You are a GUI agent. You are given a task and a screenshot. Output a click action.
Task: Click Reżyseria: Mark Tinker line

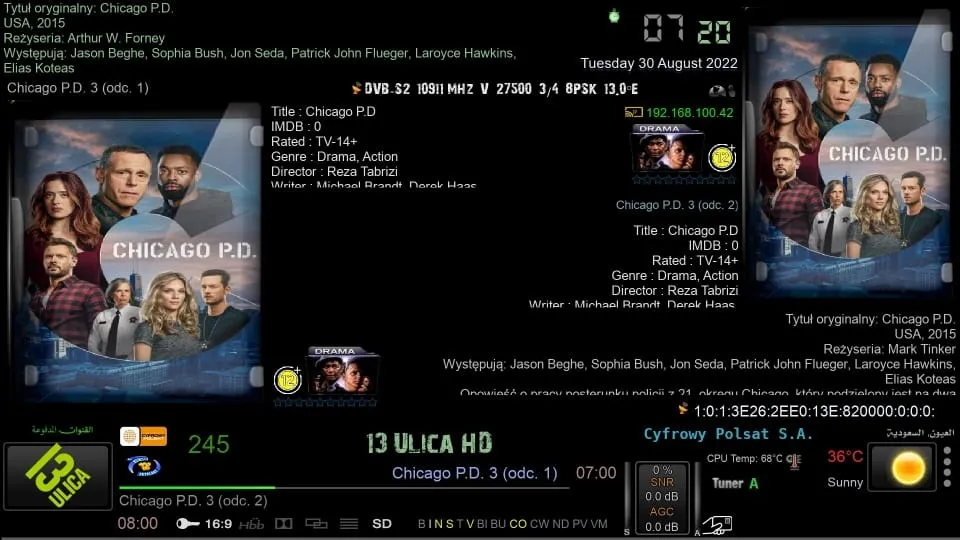889,349
